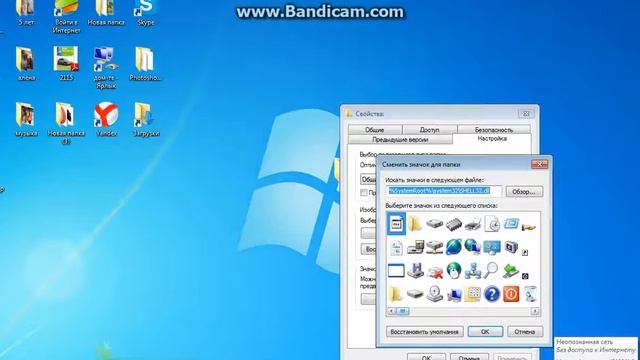Image resolution: width=640 pixels, height=360 pixels.
Task: Select the дом-те - Ярлык shortcut
Action: pos(106,68)
